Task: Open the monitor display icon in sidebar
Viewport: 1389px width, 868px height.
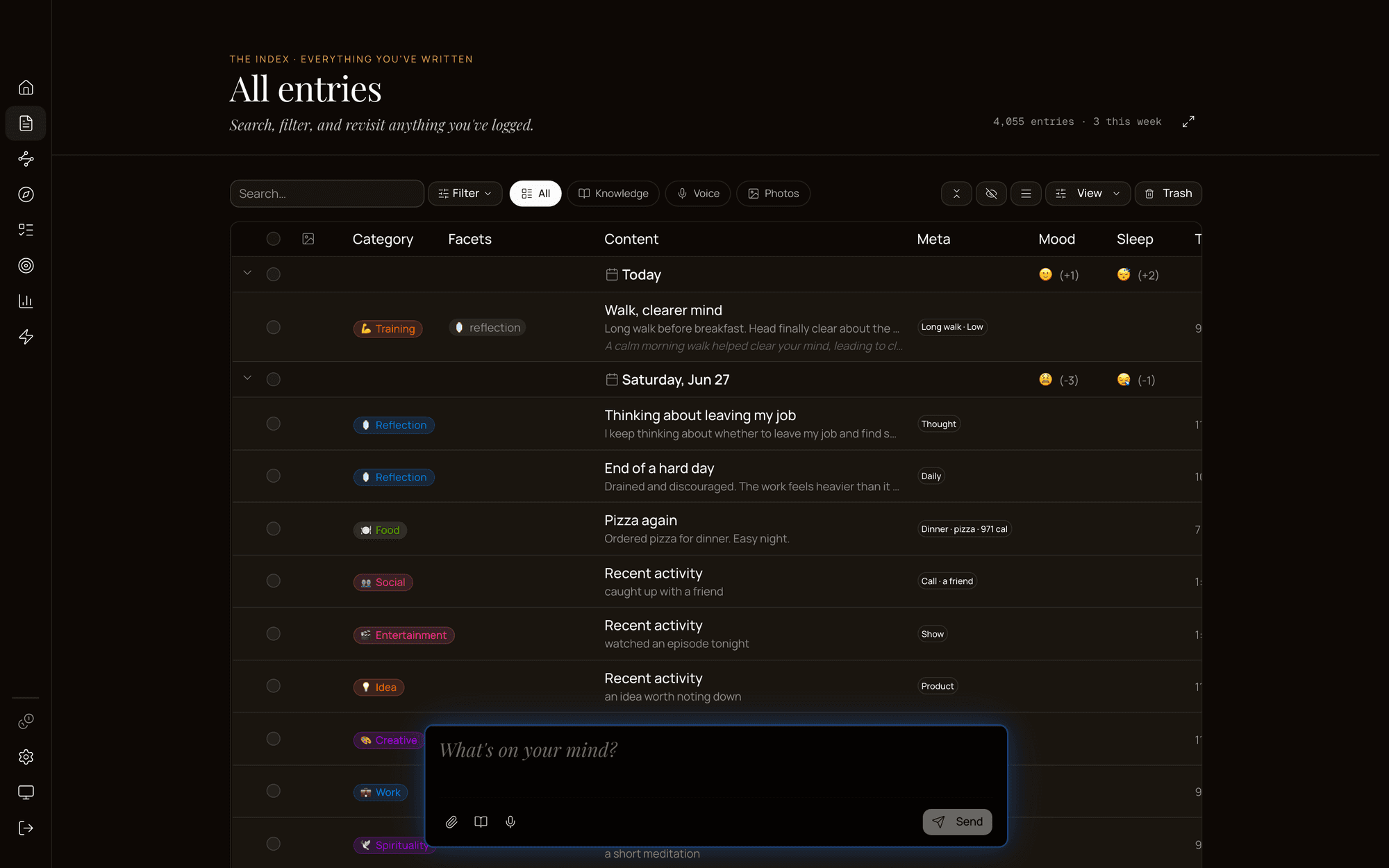Action: click(26, 792)
